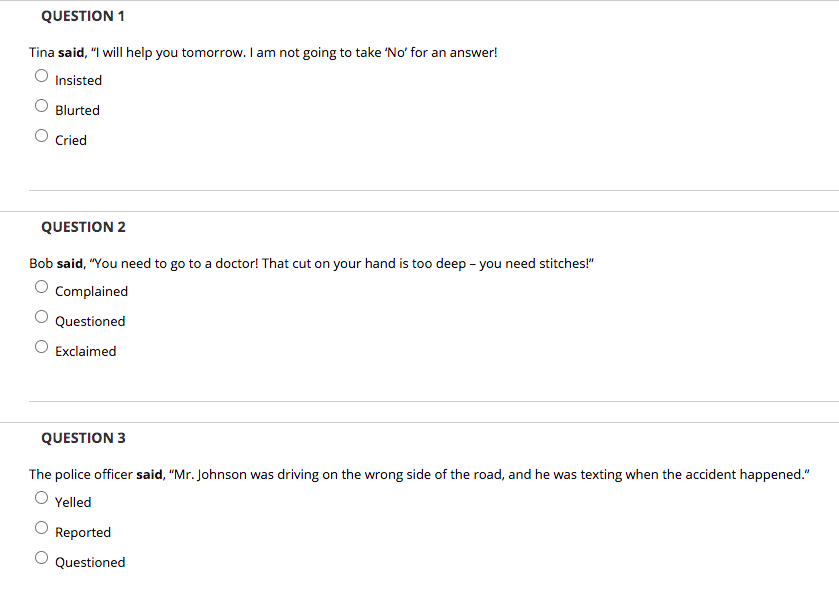Click the QUESTION 3 heading
This screenshot has height=596, width=839.
coord(83,438)
